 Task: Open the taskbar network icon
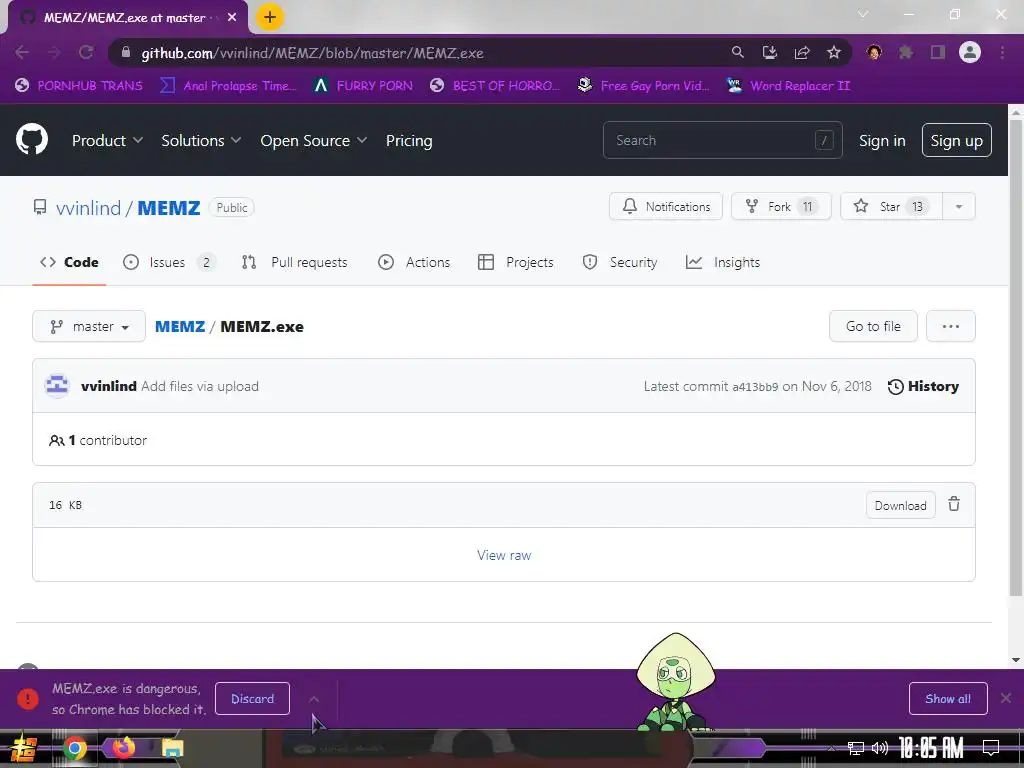(856, 748)
